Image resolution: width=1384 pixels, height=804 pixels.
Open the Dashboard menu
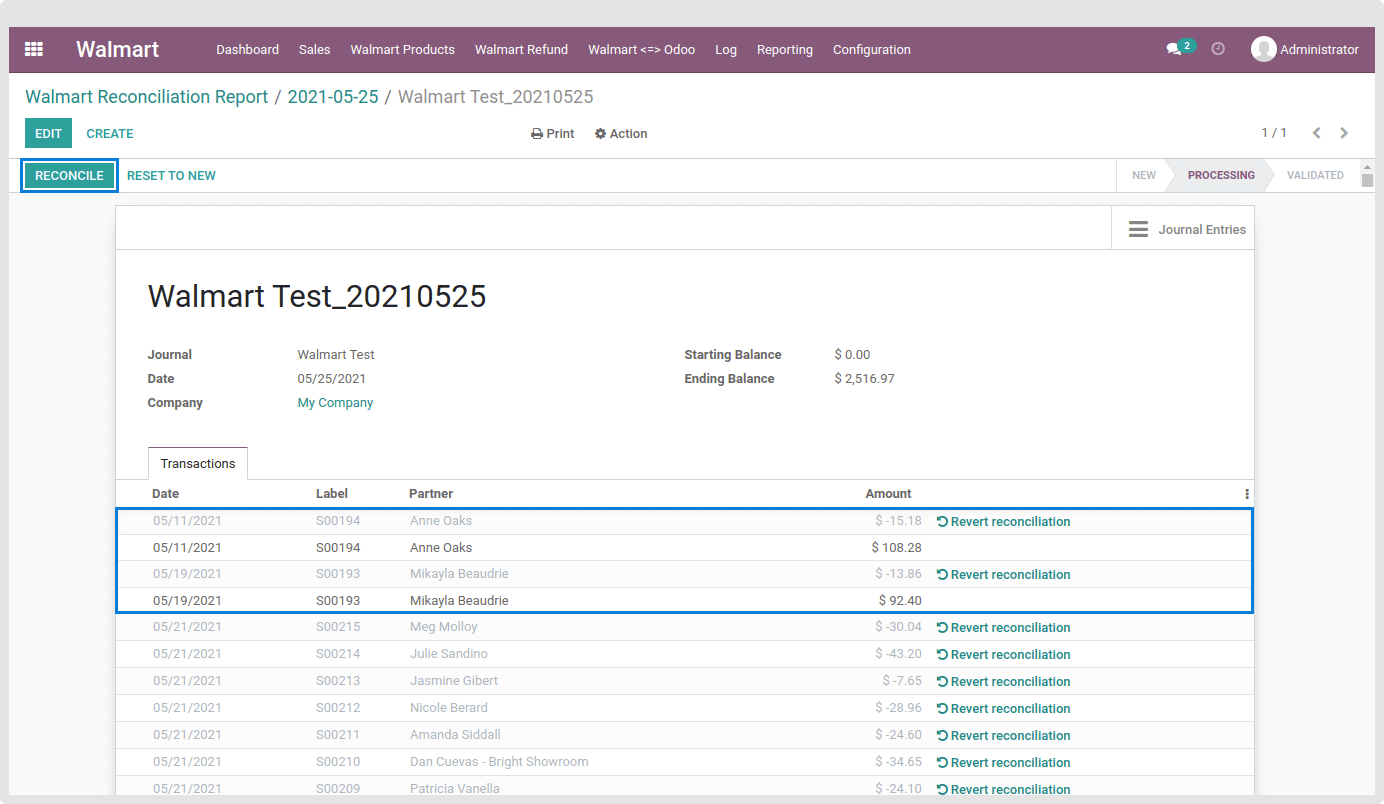(x=247, y=49)
